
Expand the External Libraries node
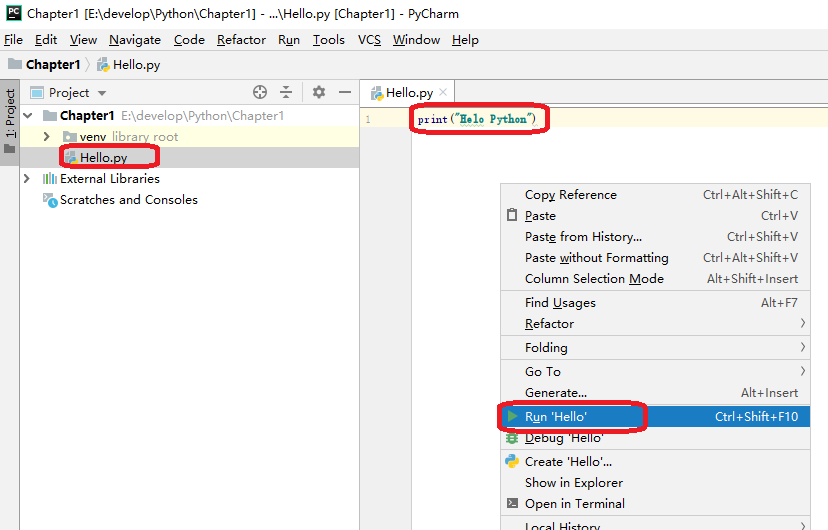[x=27, y=178]
